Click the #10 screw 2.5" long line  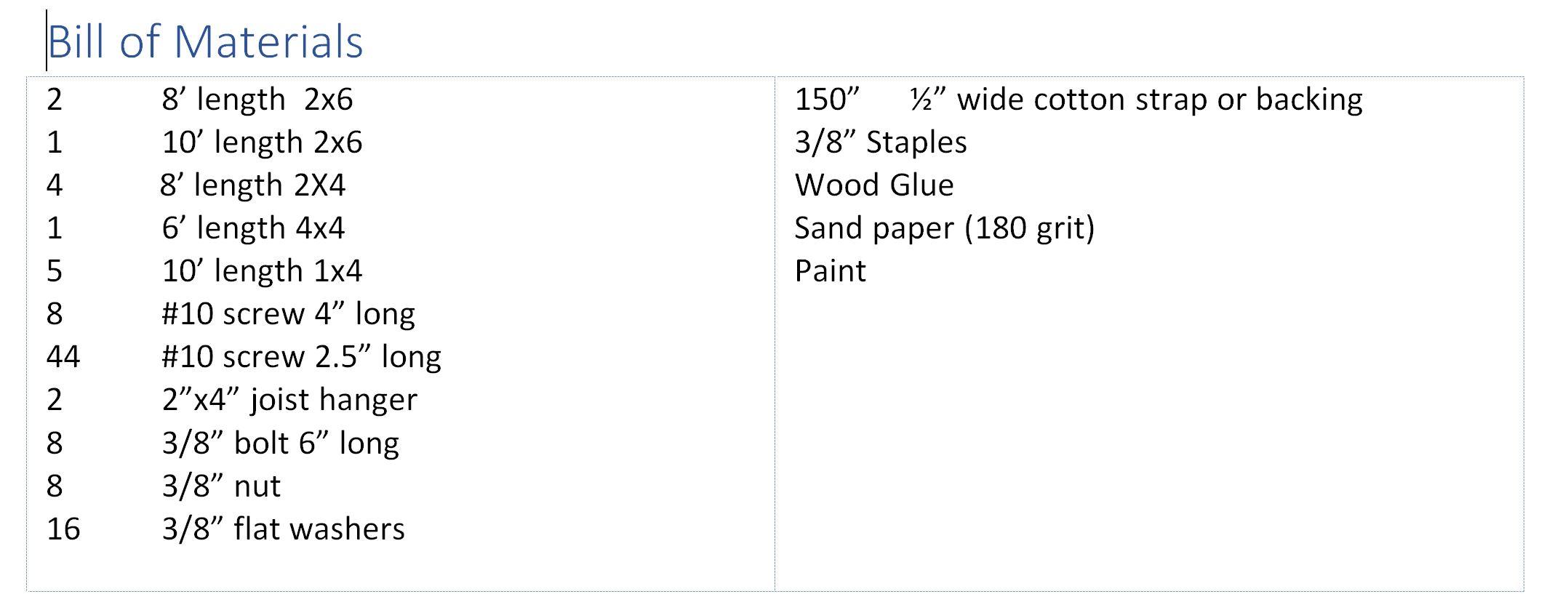pos(301,357)
